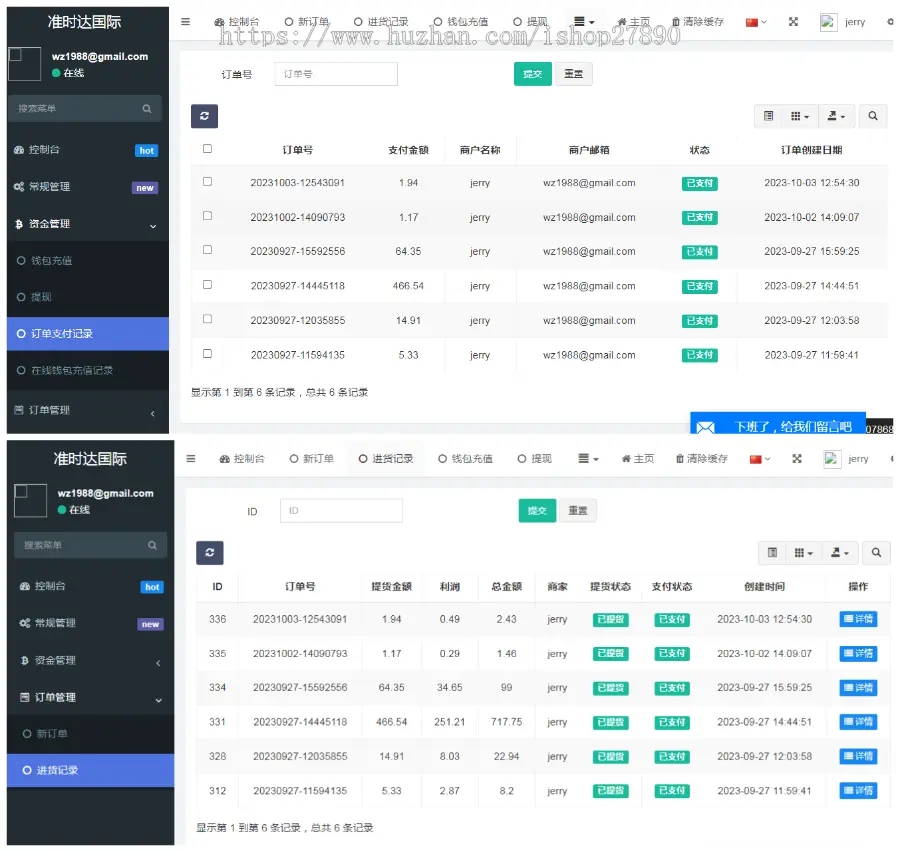Click search icon above the 提货金额 table
Screen dimensions: 900x852
[876, 553]
